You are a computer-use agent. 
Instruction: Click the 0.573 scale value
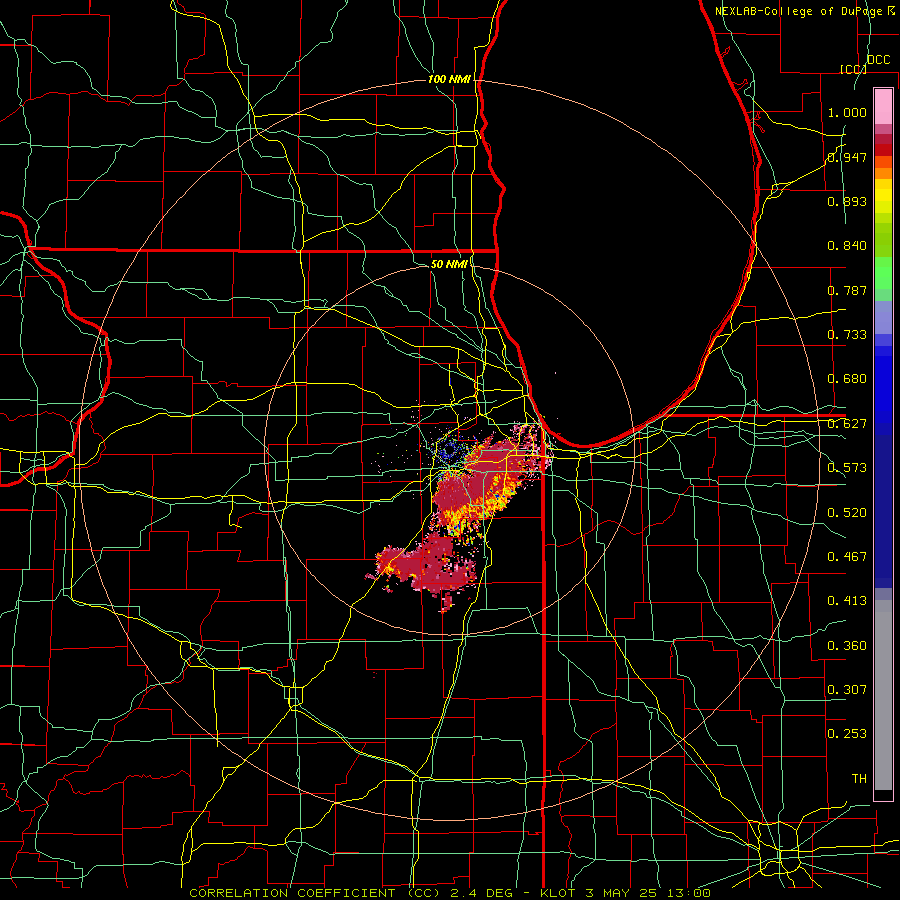tap(847, 468)
